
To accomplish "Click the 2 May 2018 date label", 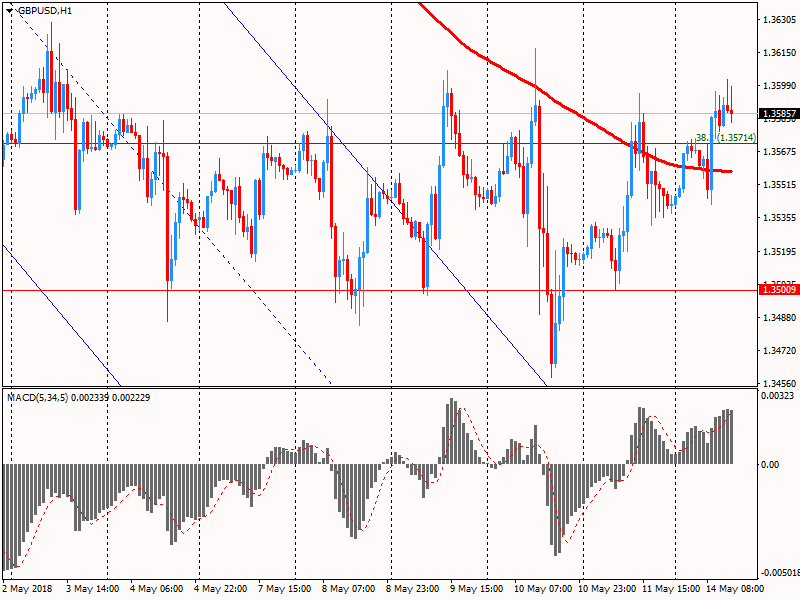I will click(28, 590).
